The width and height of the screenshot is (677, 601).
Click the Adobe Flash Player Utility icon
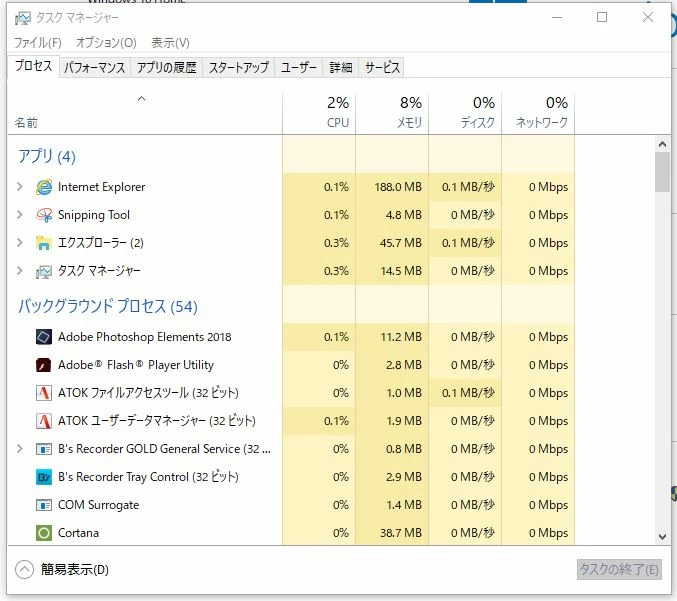point(44,365)
